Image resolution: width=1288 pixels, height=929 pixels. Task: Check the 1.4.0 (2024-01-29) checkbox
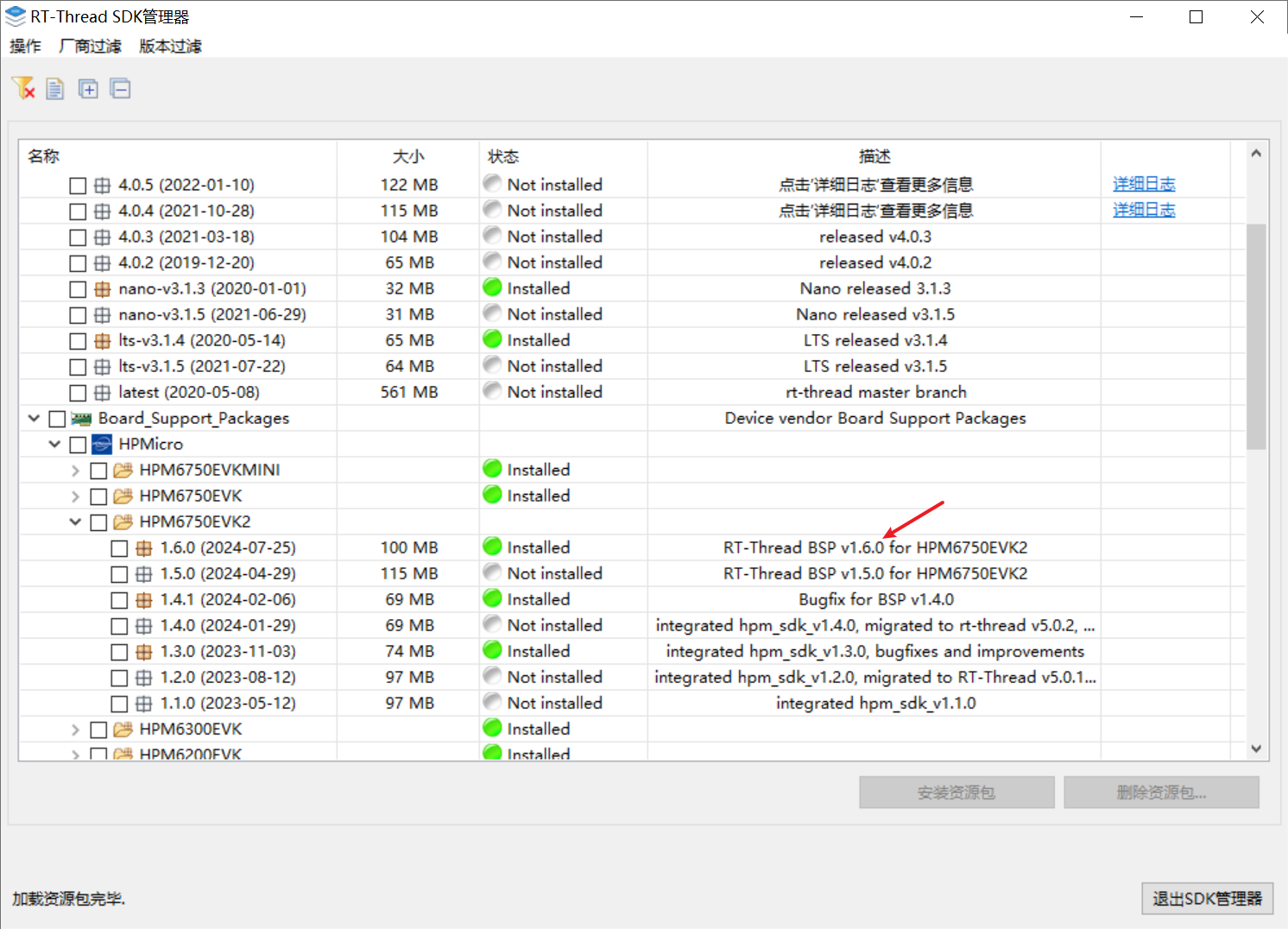119,626
